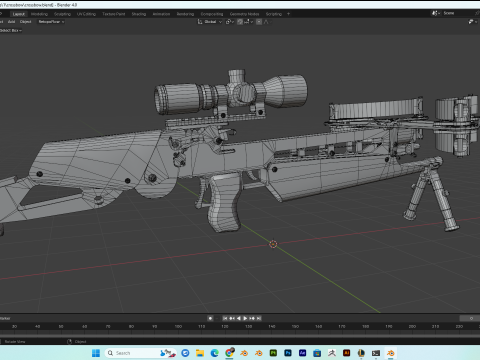Screen dimensions: 480x360
Task: Open the Compositing workspace tab
Action: click(x=212, y=14)
